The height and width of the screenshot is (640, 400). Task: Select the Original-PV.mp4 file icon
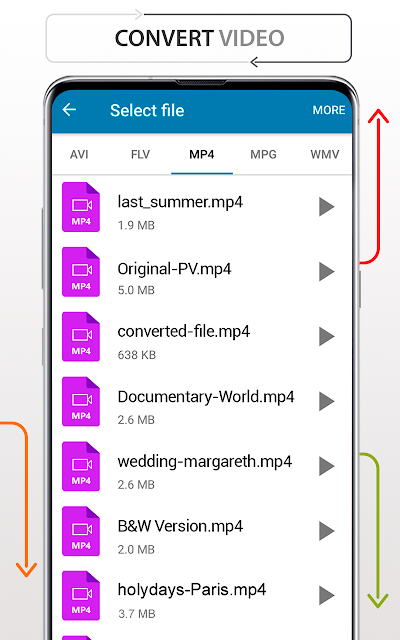pos(81,272)
